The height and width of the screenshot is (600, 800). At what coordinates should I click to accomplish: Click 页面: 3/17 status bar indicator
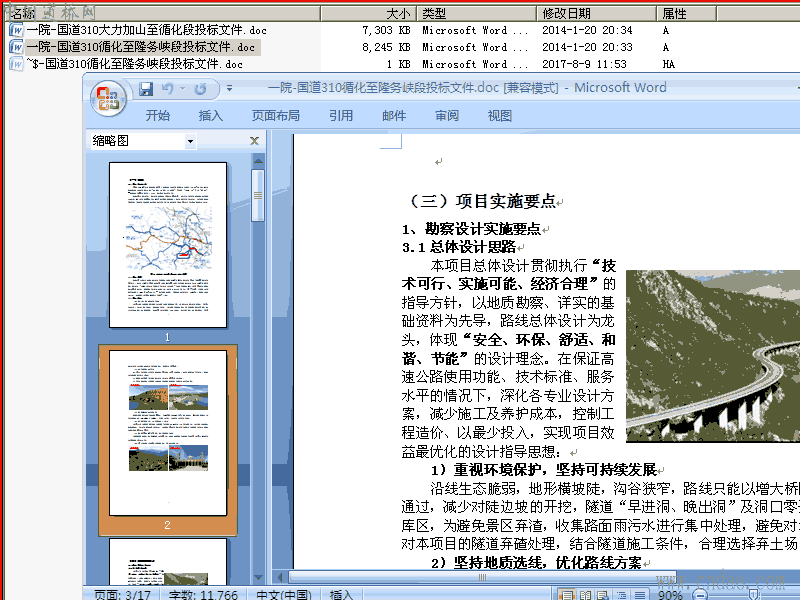(122, 594)
